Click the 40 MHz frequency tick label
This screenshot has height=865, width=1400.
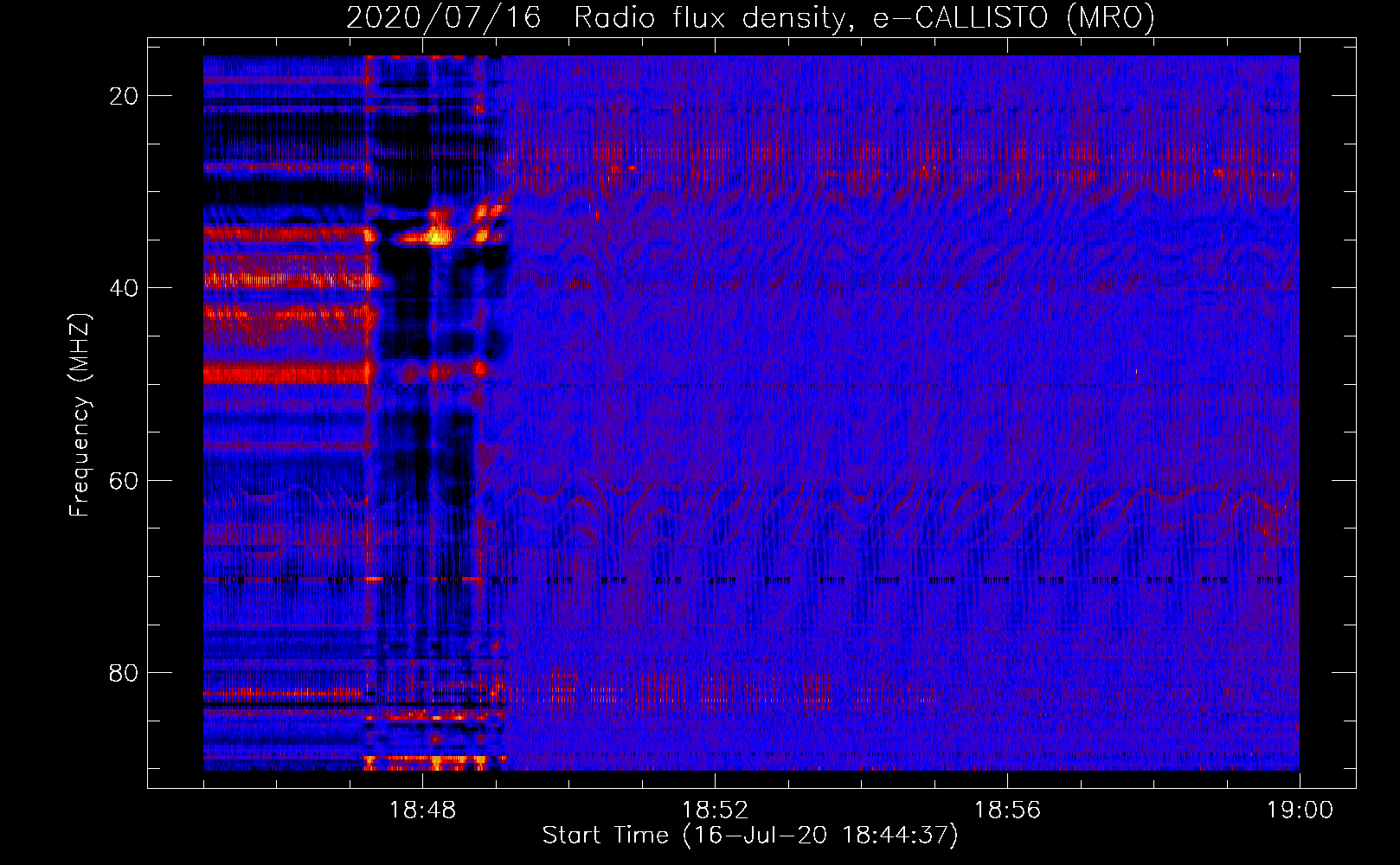click(x=125, y=288)
